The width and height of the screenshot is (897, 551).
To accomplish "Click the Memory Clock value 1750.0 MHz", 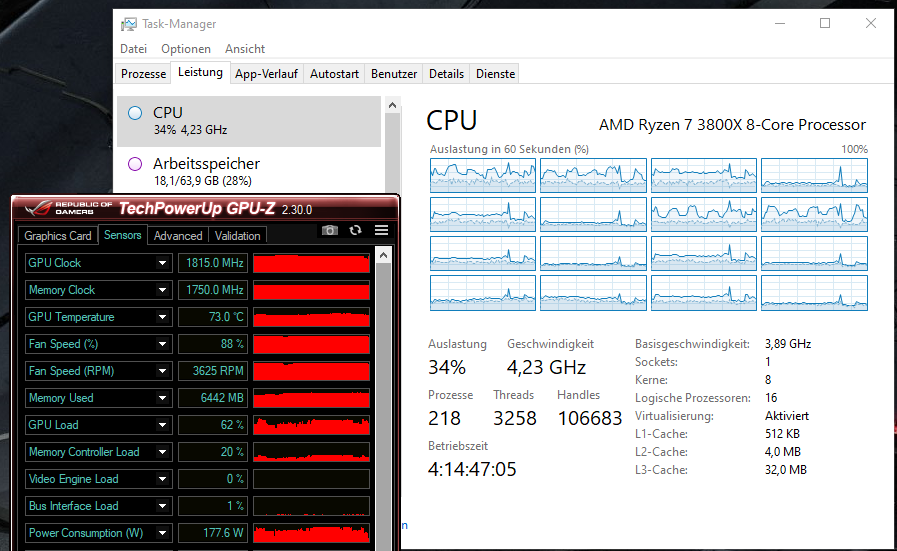I will [x=213, y=290].
